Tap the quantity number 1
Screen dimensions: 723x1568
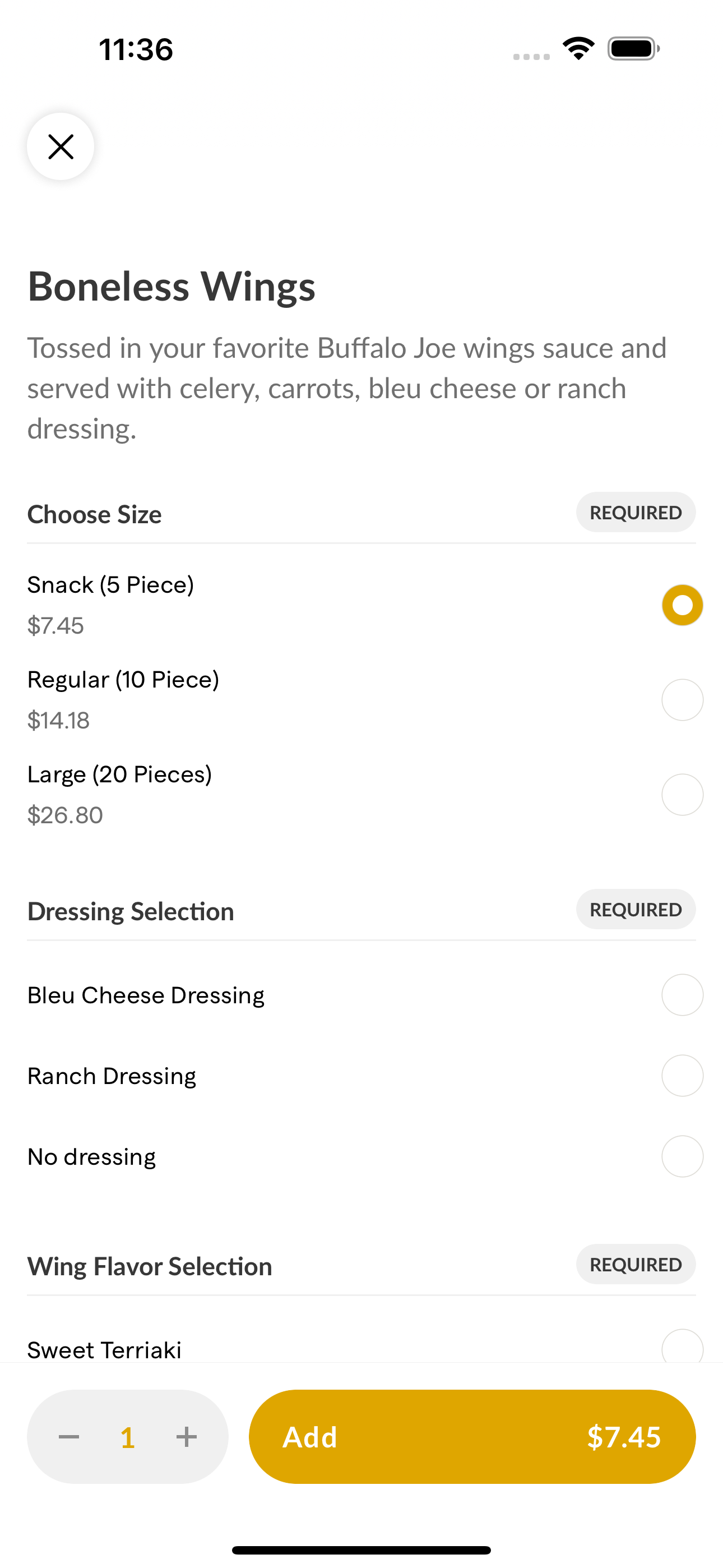(x=127, y=1438)
